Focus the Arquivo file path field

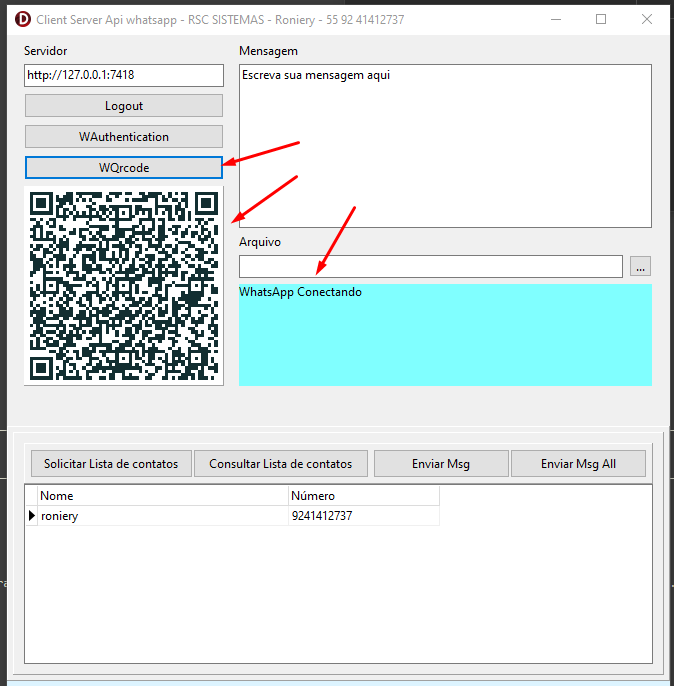pos(430,266)
